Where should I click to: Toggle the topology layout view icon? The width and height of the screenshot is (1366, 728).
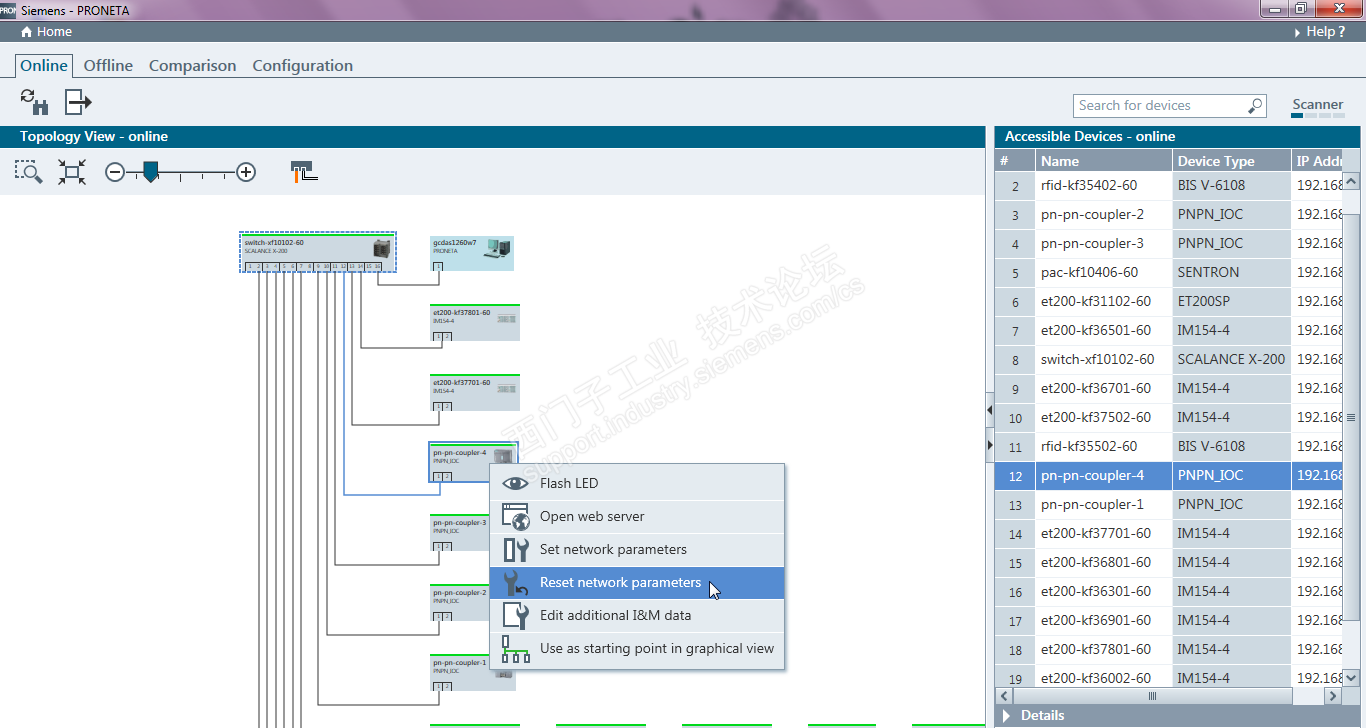click(304, 171)
